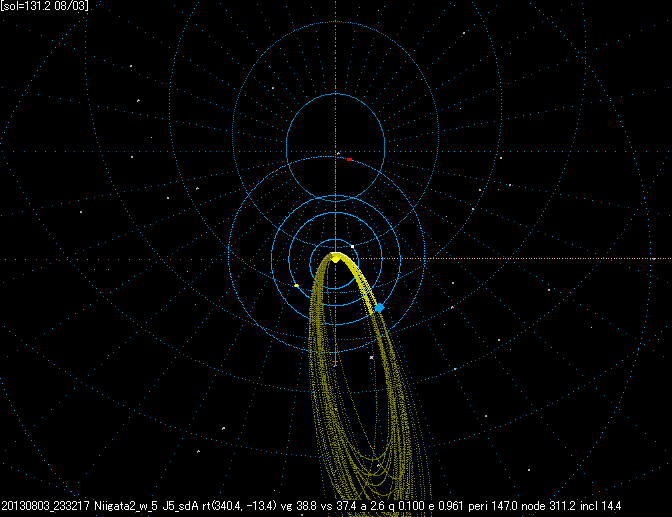Select the "vg 38.8" velocity value
Viewport: 672px width, 517px height.
[x=298, y=506]
